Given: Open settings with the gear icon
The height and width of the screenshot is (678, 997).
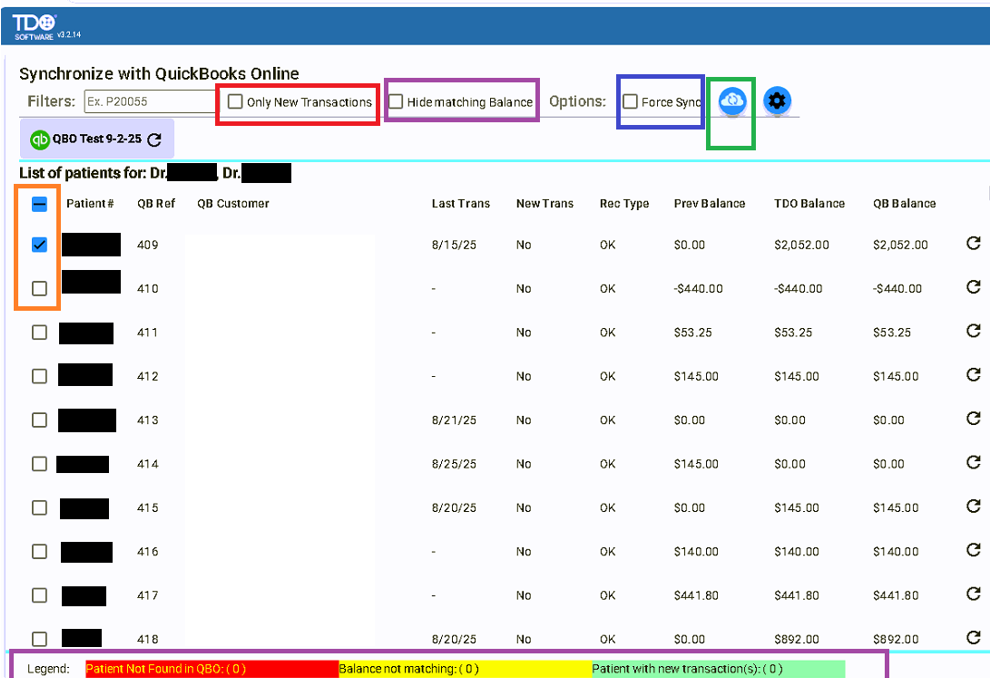Looking at the screenshot, I should 777,101.
